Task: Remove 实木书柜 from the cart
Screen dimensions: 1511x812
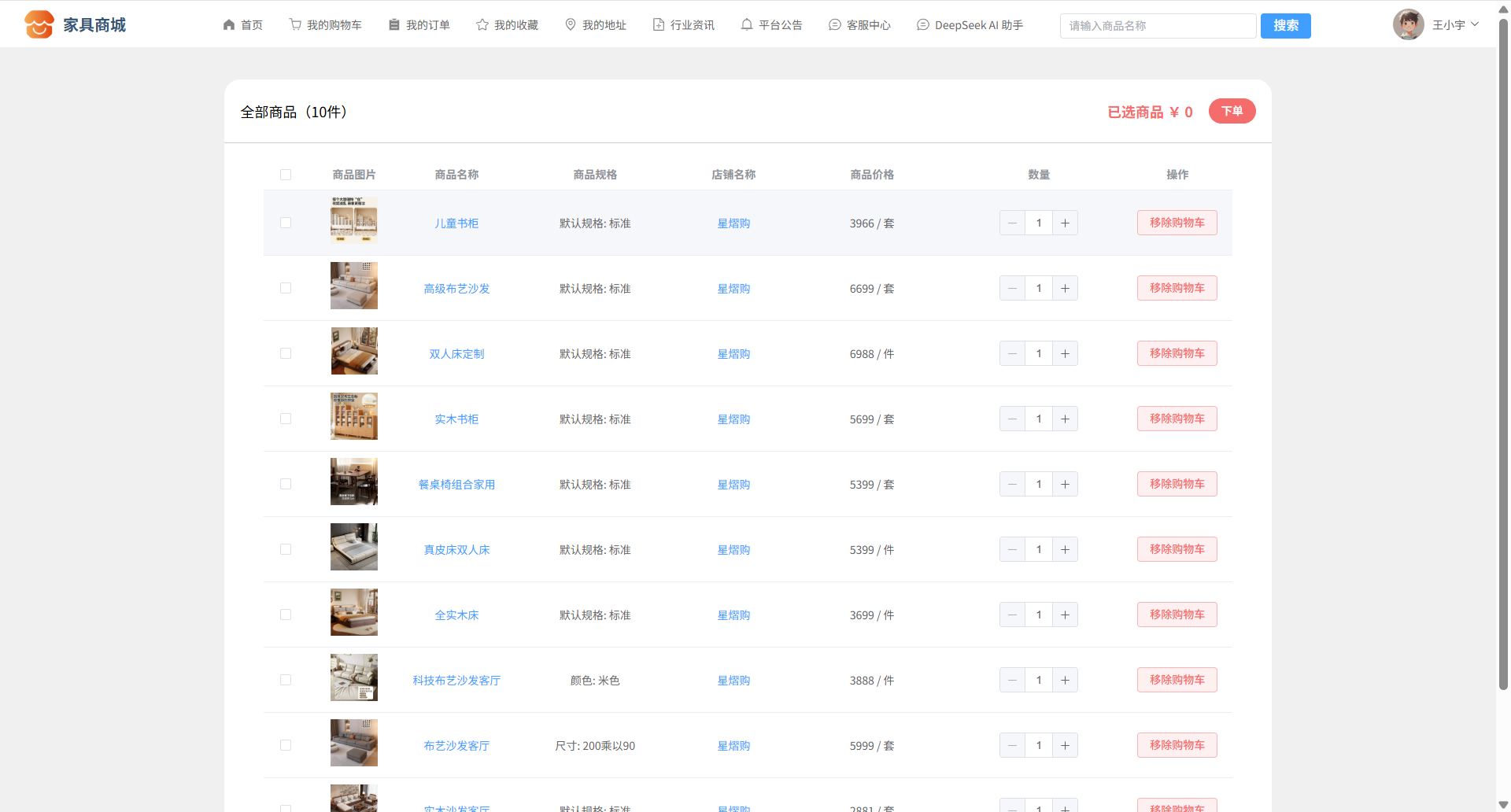Action: 1177,419
